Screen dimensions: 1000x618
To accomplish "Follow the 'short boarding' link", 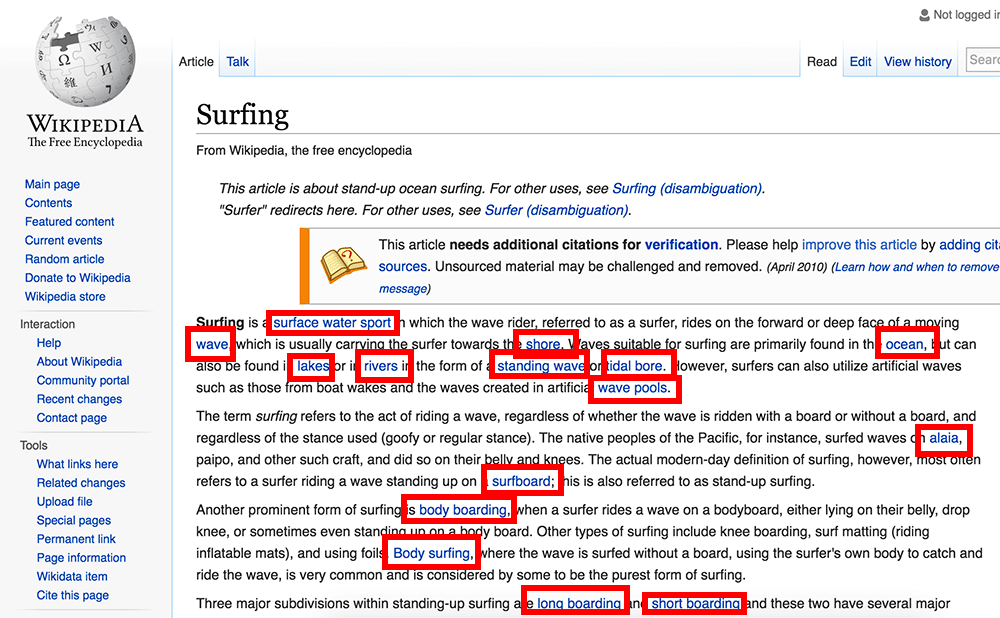I will (x=695, y=603).
